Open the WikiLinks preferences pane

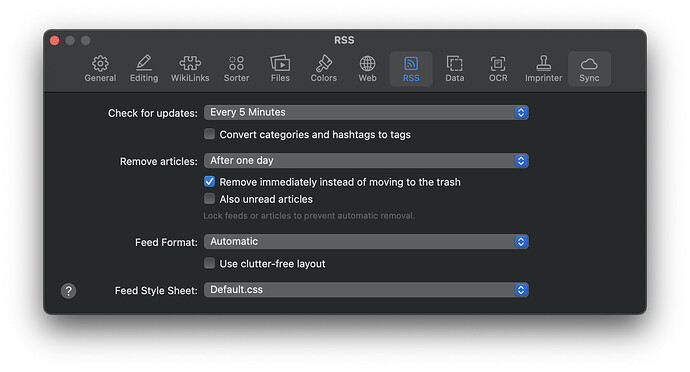pos(190,69)
